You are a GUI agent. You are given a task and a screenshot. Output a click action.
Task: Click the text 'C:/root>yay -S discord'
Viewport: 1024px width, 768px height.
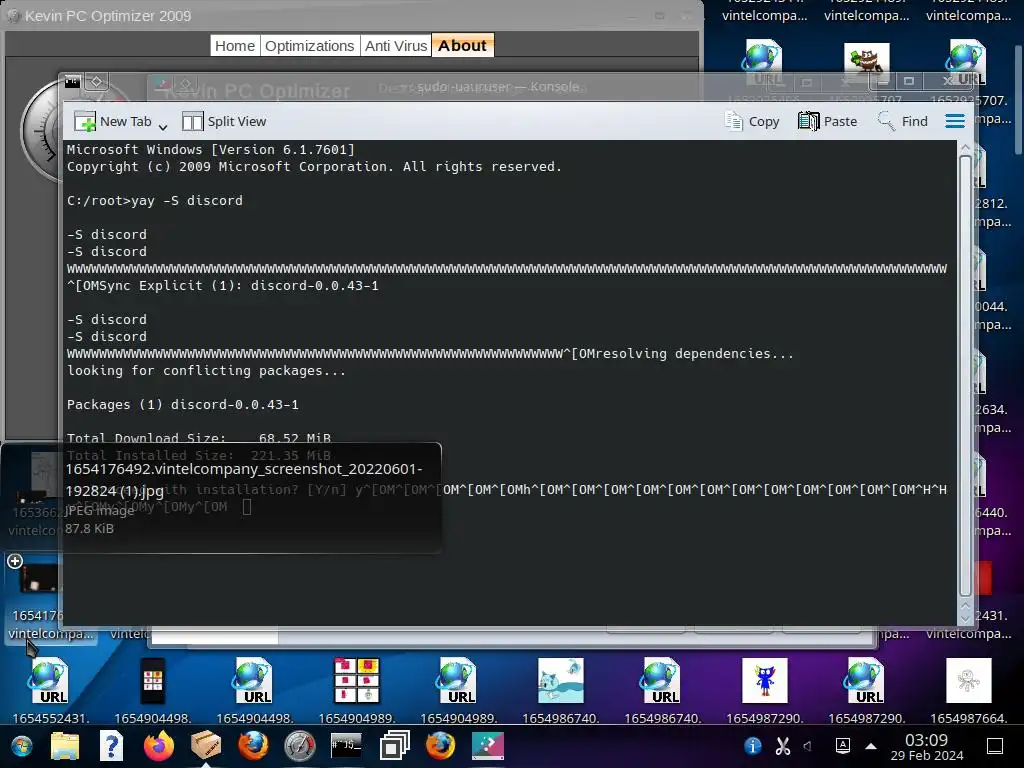154,200
